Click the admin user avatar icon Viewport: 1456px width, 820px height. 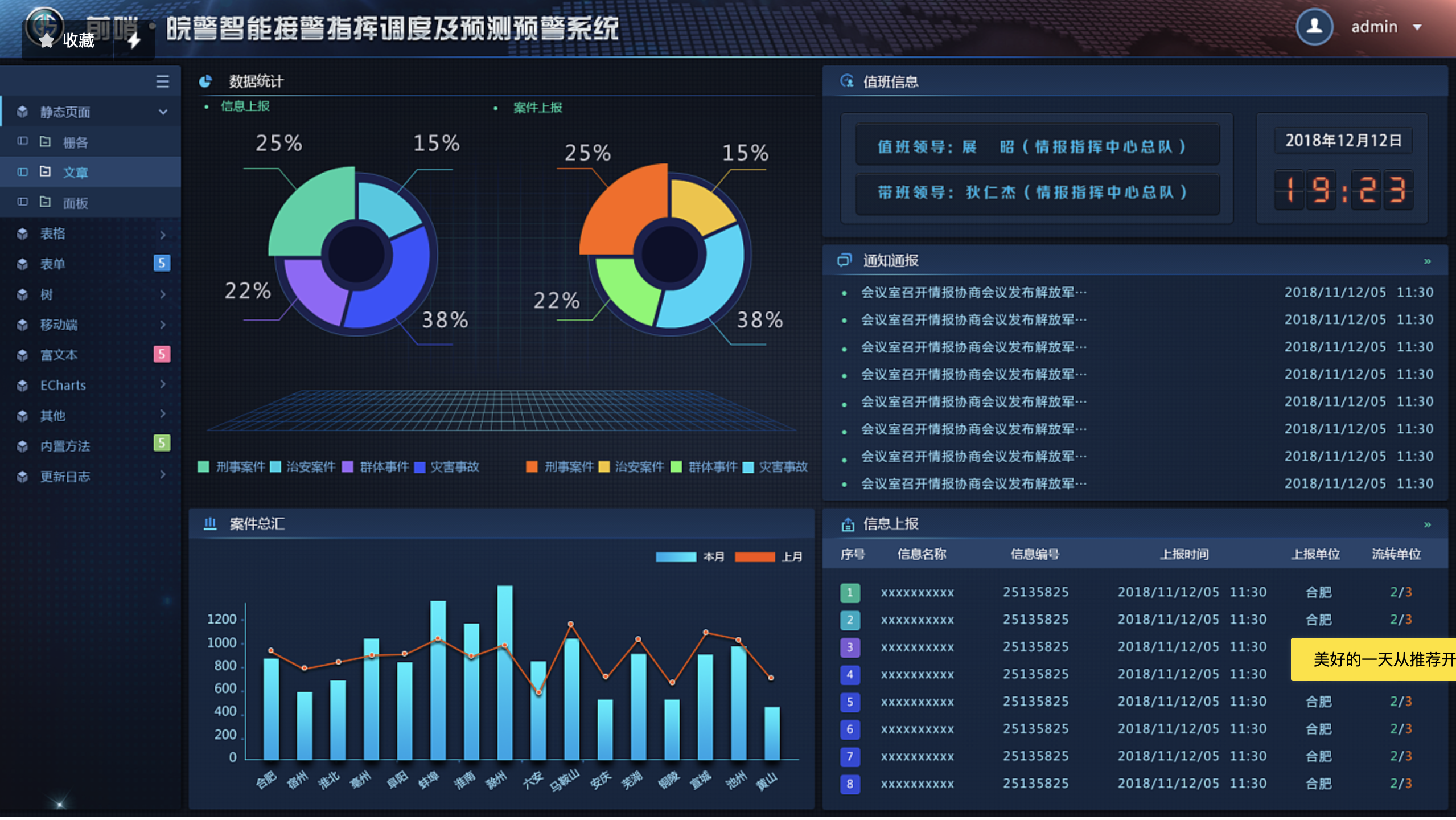(1314, 27)
